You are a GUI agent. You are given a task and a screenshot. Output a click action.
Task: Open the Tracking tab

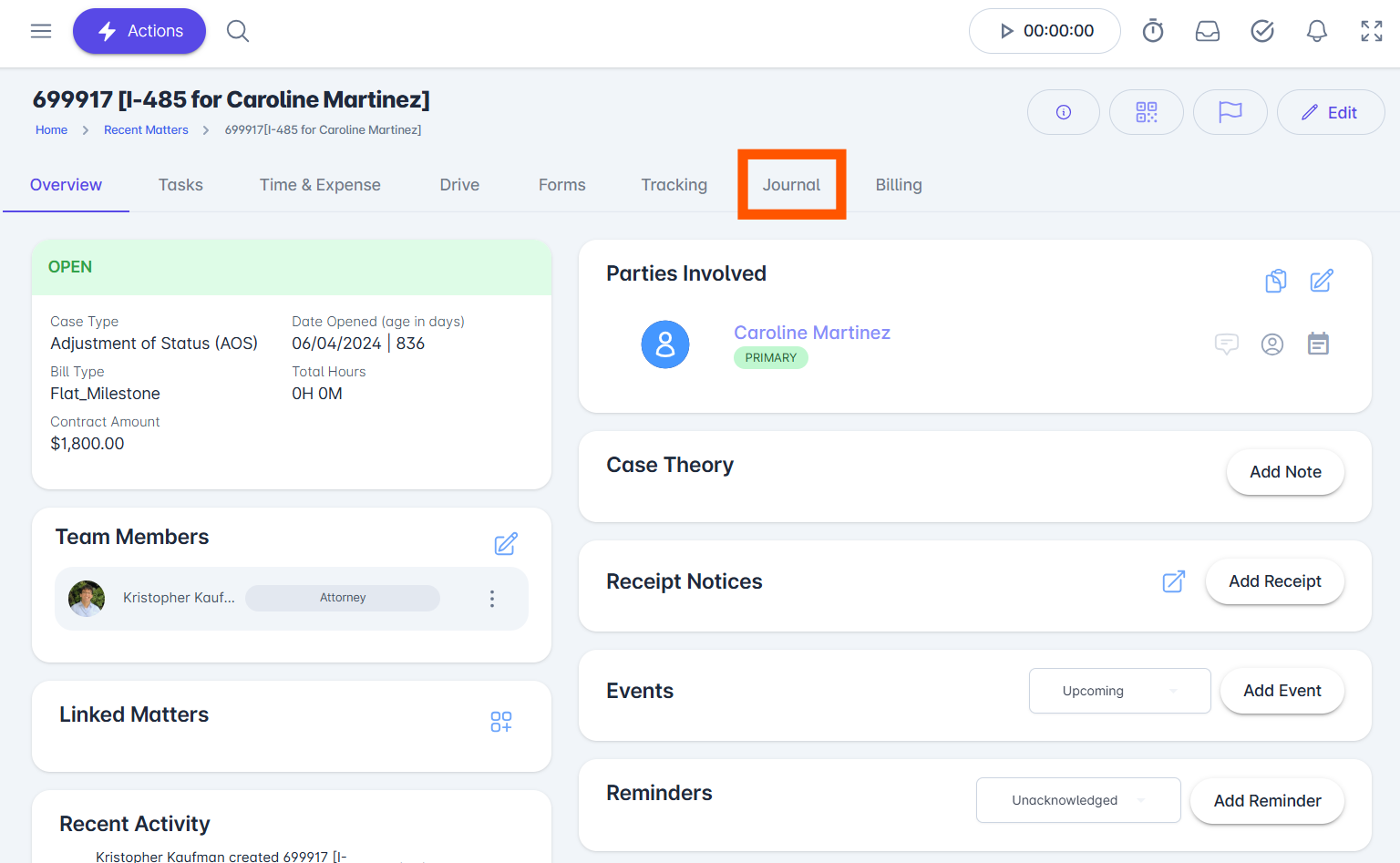(x=674, y=185)
